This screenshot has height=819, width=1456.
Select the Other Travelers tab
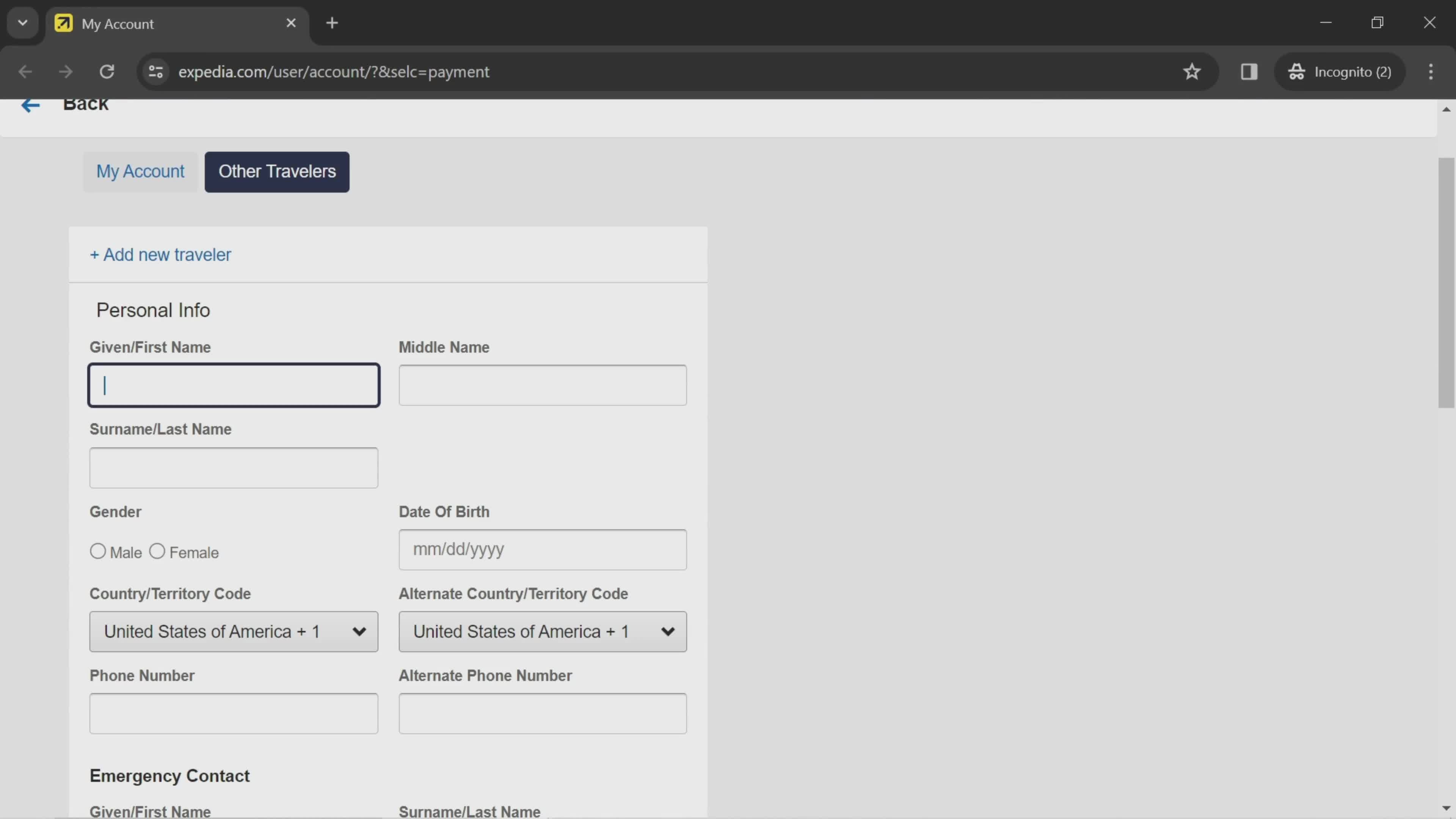coord(277,172)
